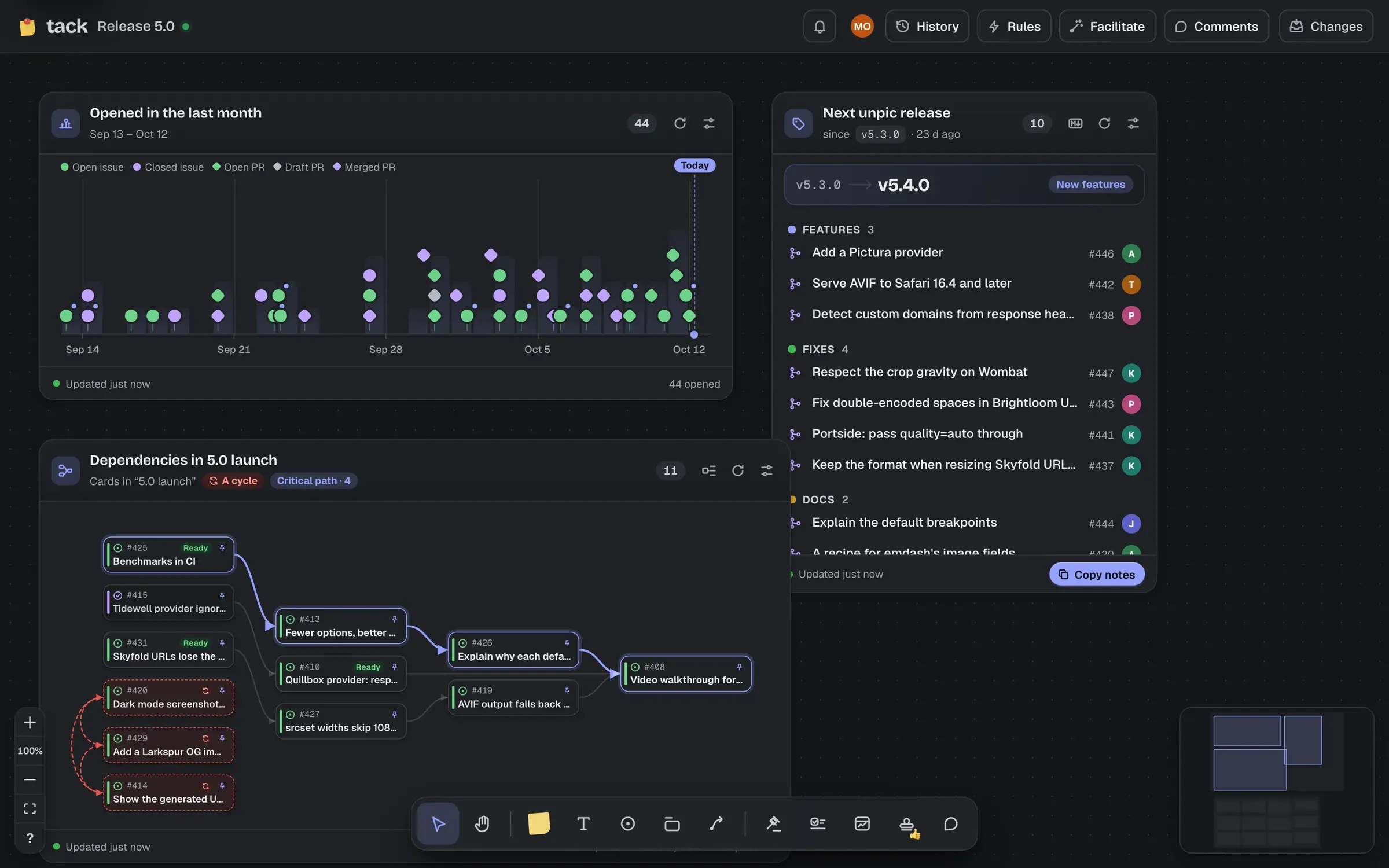
Task: Fit board to screen icon
Action: click(30, 808)
